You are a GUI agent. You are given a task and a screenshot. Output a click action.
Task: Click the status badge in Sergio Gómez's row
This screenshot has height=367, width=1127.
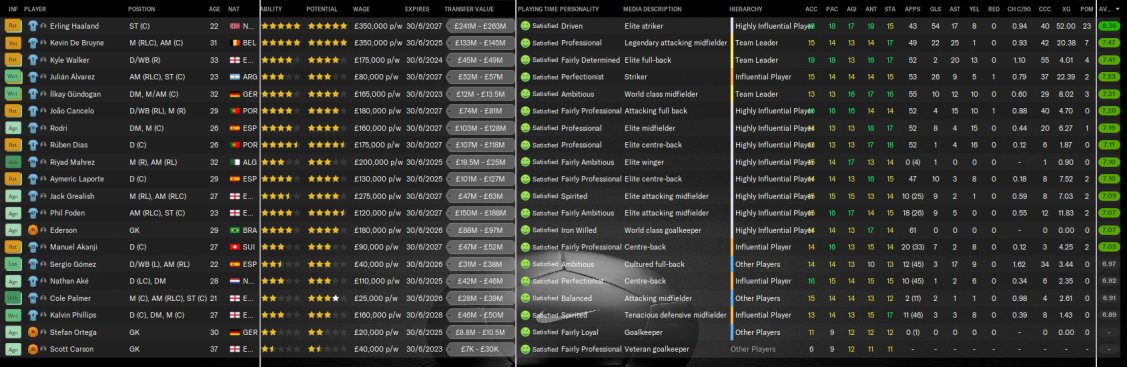click(x=13, y=264)
